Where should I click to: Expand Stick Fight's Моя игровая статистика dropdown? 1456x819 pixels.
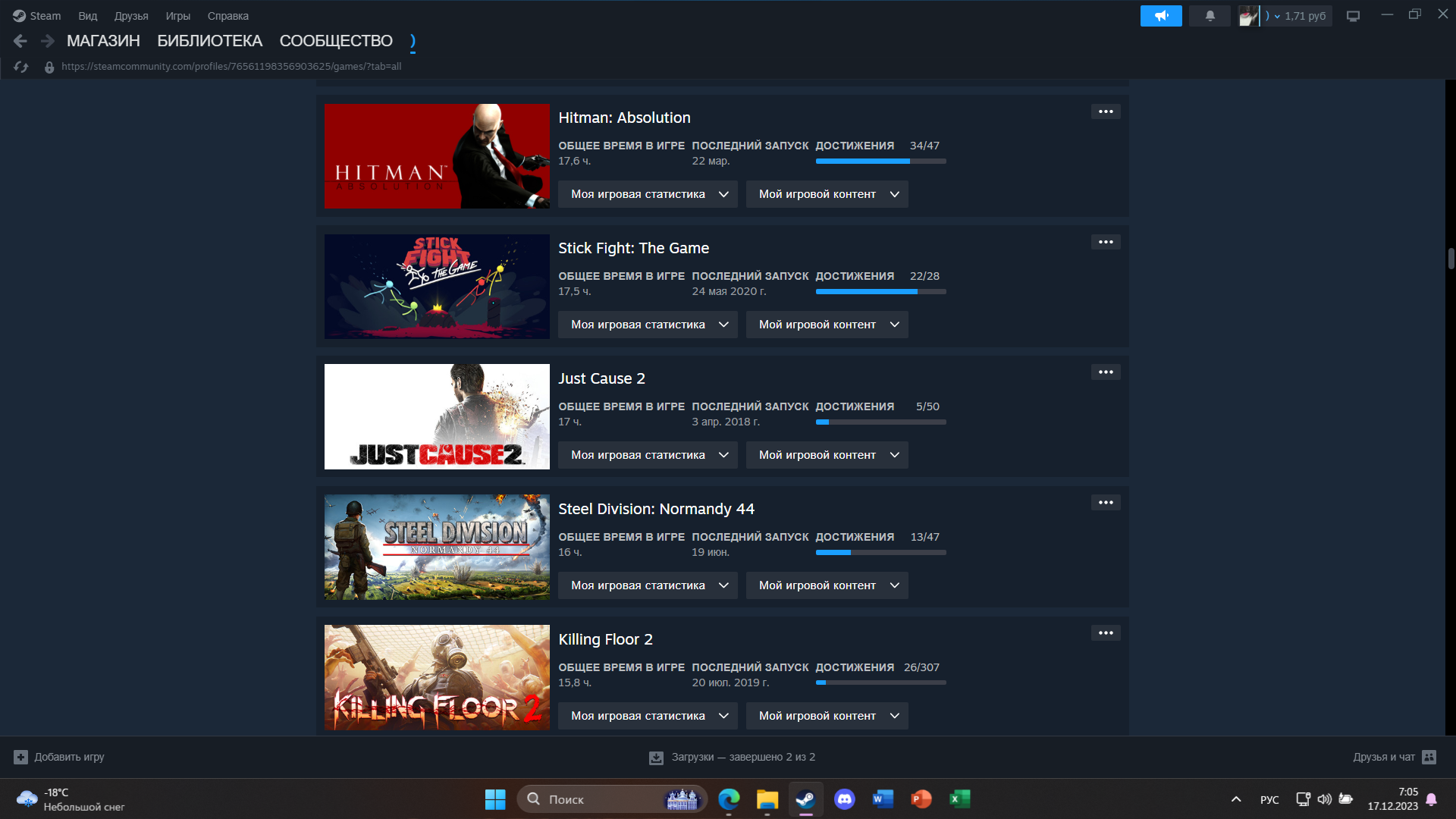coord(648,325)
